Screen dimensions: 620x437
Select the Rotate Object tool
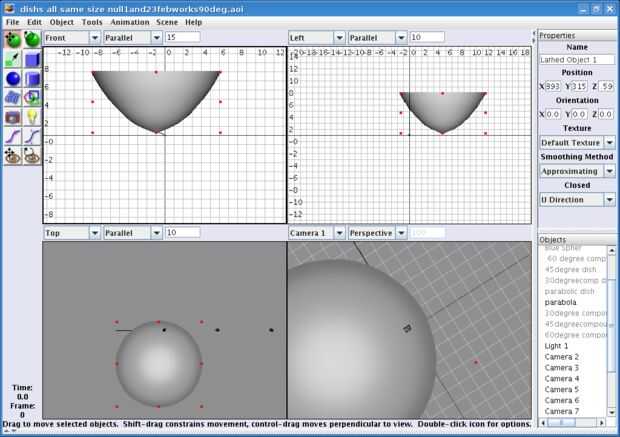point(32,40)
